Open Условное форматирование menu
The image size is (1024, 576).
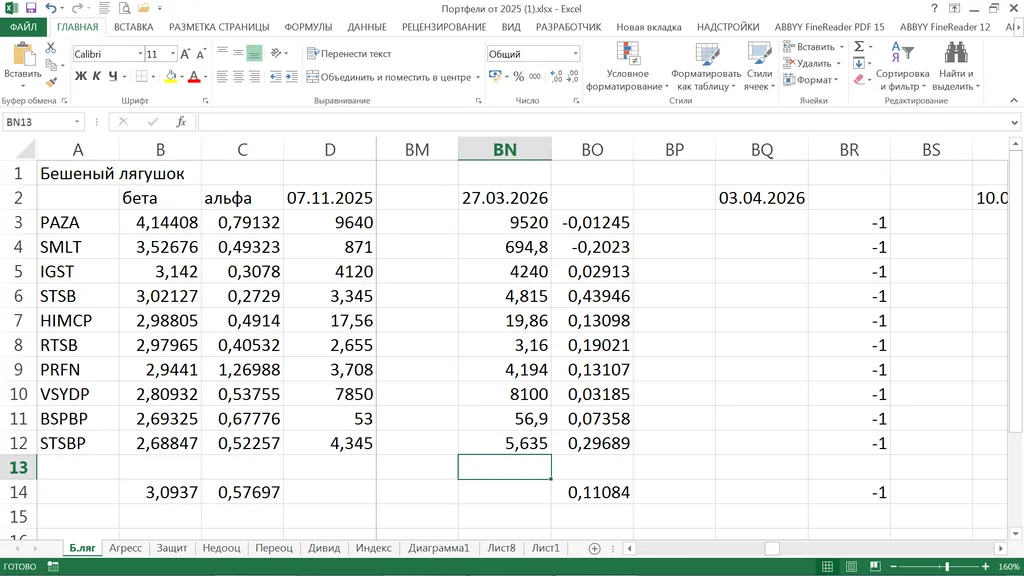pyautogui.click(x=627, y=67)
